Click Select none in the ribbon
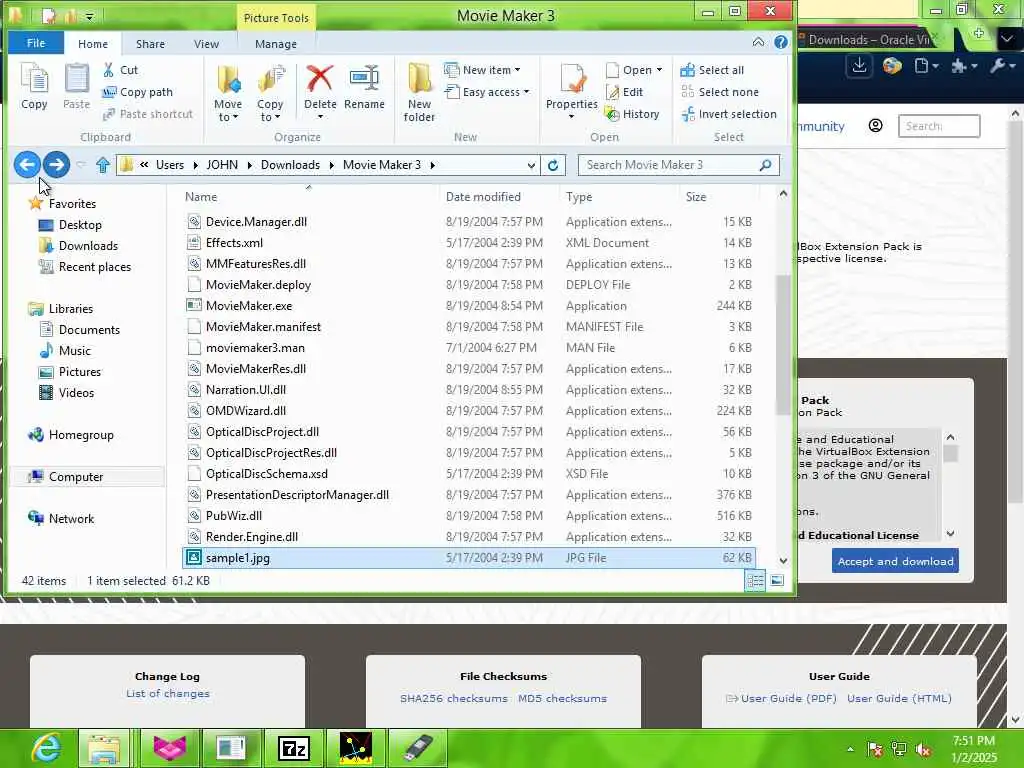Viewport: 1024px width, 768px height. pos(720,92)
